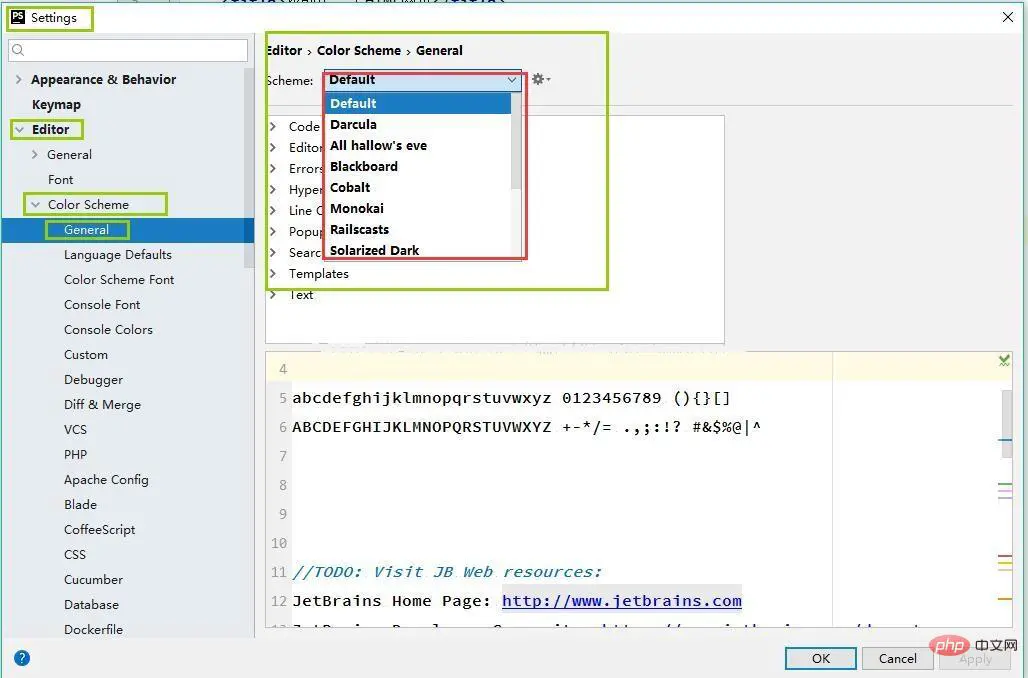Viewport: 1028px width, 678px height.
Task: Collapse the Editor tree node
Action: tap(19, 130)
